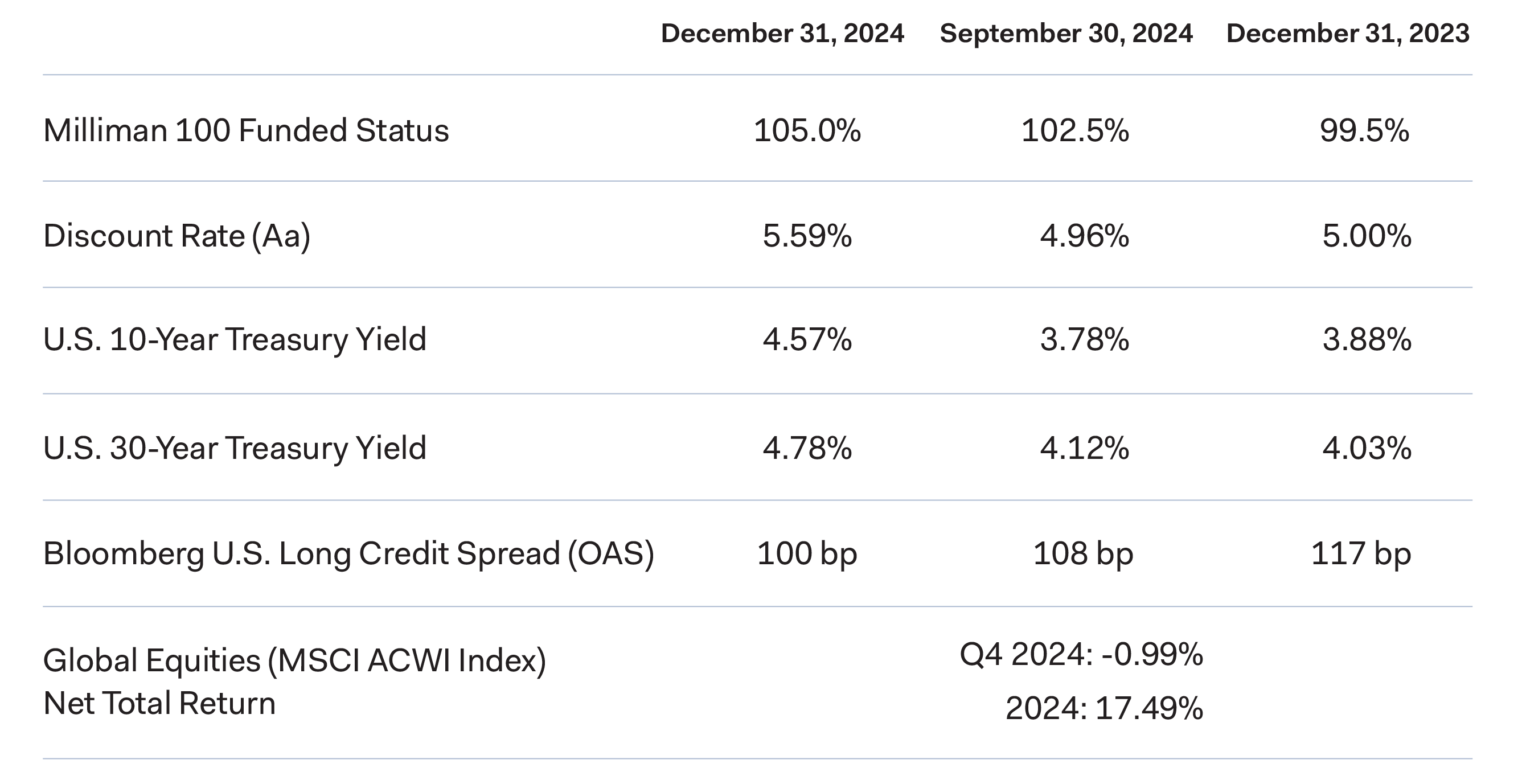Image resolution: width=1522 pixels, height=784 pixels.
Task: Click the December 31, 2023 column header
Action: point(1348,33)
